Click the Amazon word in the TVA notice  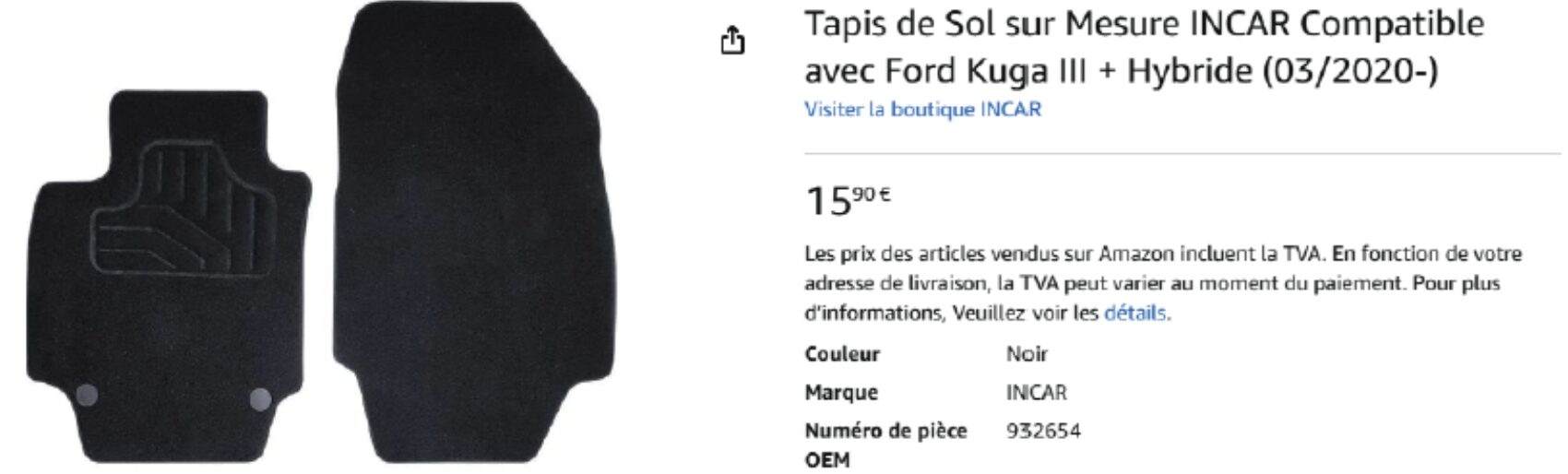(1123, 254)
